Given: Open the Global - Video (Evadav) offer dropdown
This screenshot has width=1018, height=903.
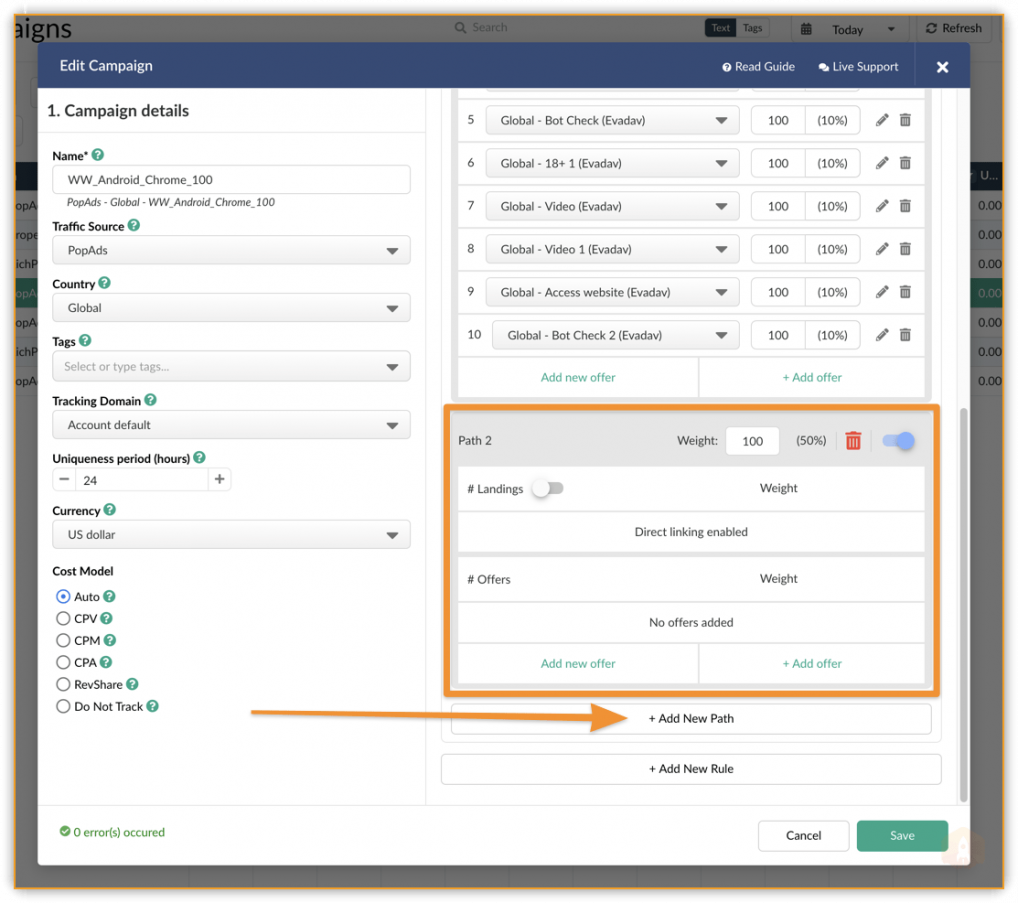Looking at the screenshot, I should [x=613, y=206].
